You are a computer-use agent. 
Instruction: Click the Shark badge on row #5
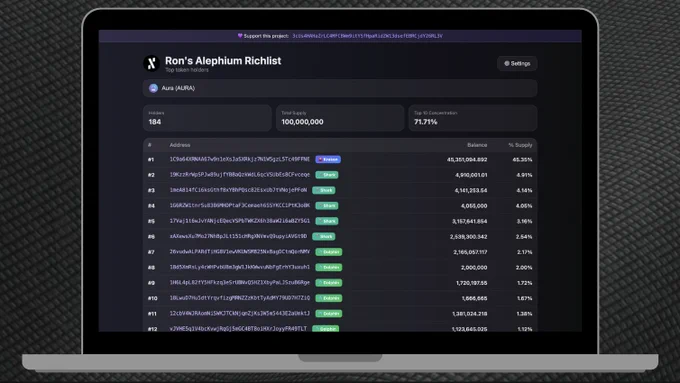(327, 221)
